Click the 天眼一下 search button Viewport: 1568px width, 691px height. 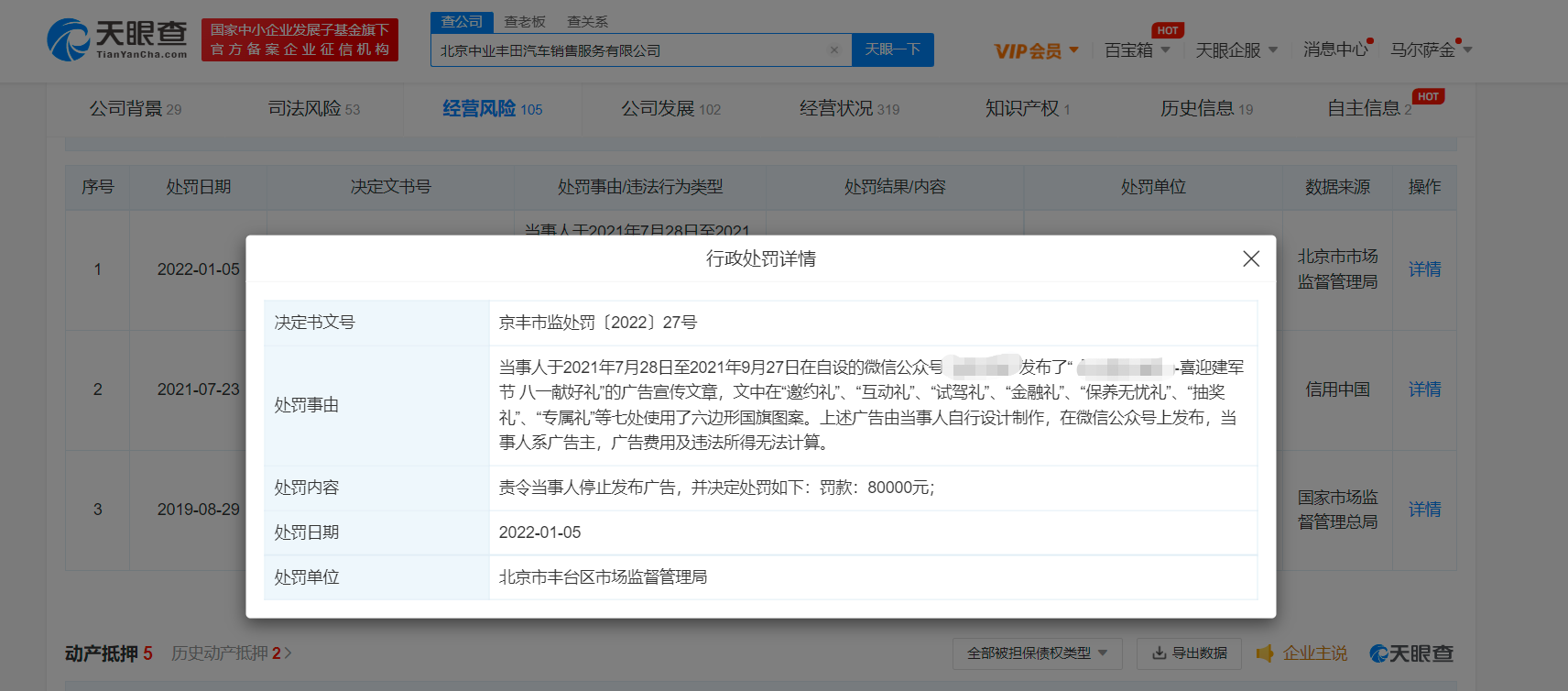(893, 49)
